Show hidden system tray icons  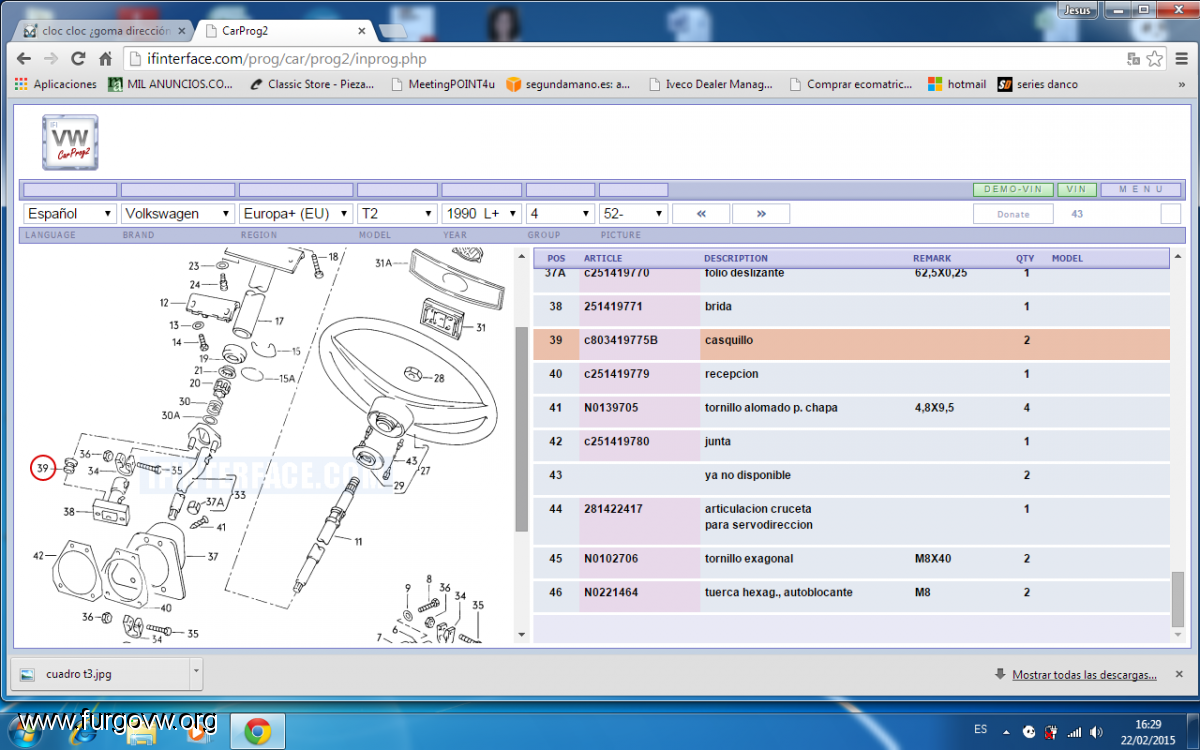coord(1006,731)
